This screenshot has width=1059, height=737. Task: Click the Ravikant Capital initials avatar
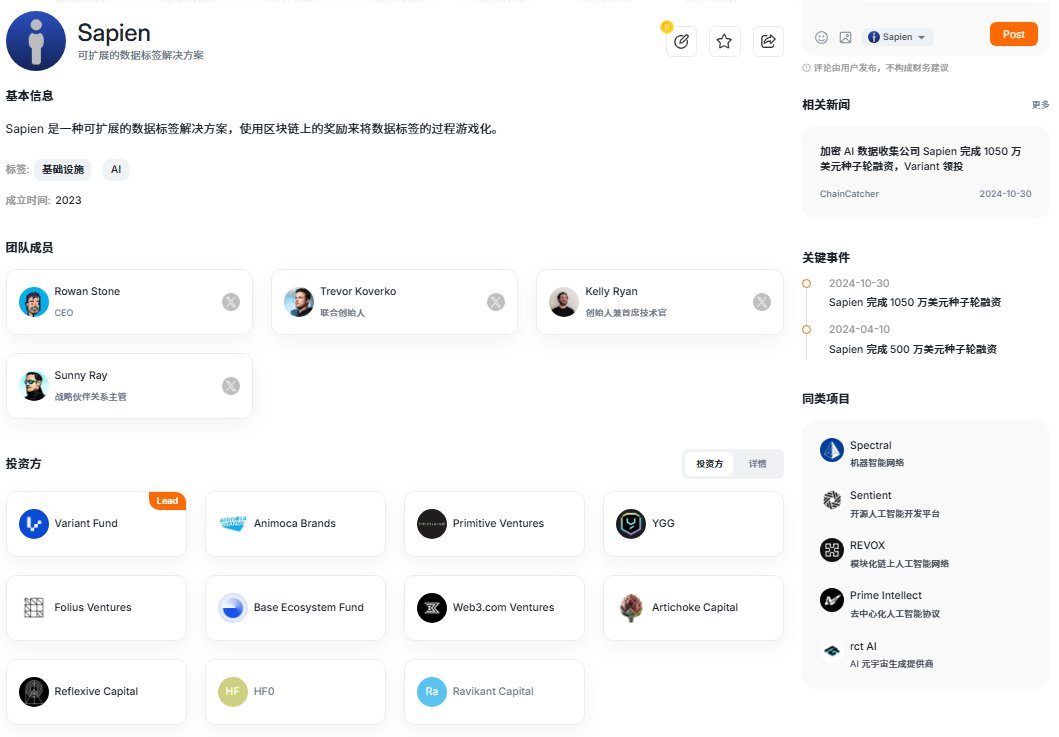432,692
